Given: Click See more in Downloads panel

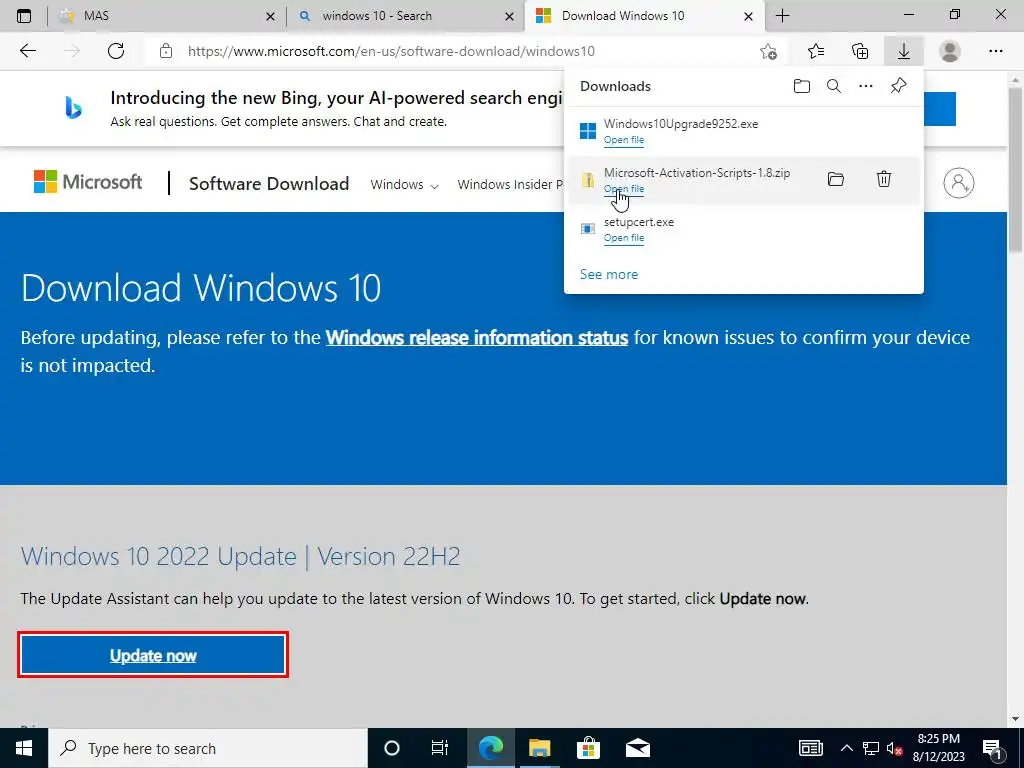Looking at the screenshot, I should pos(609,274).
